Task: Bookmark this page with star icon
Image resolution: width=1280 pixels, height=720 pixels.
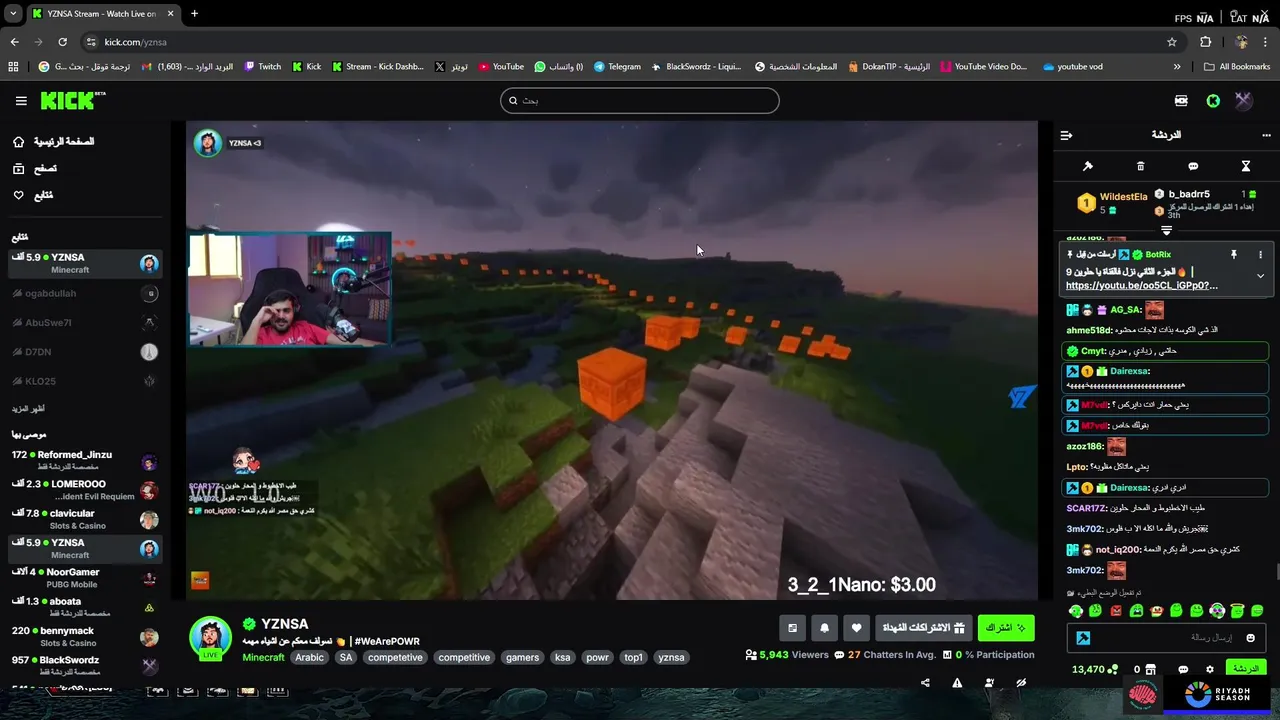Action: pos(1172,42)
